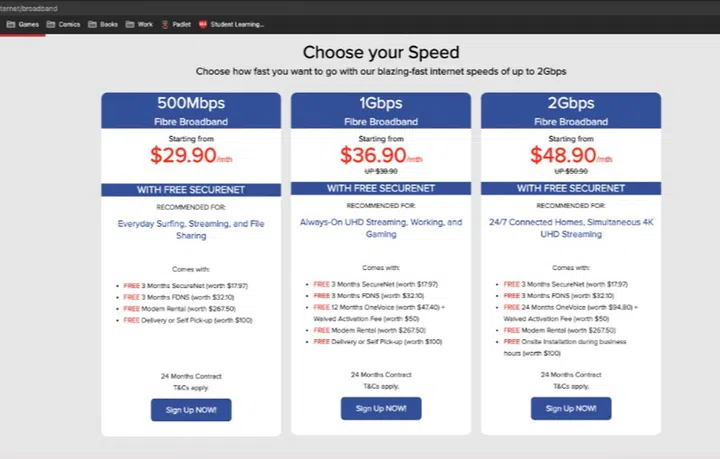The image size is (720, 459).
Task: Open the Student Learning bookmark
Action: (231, 23)
